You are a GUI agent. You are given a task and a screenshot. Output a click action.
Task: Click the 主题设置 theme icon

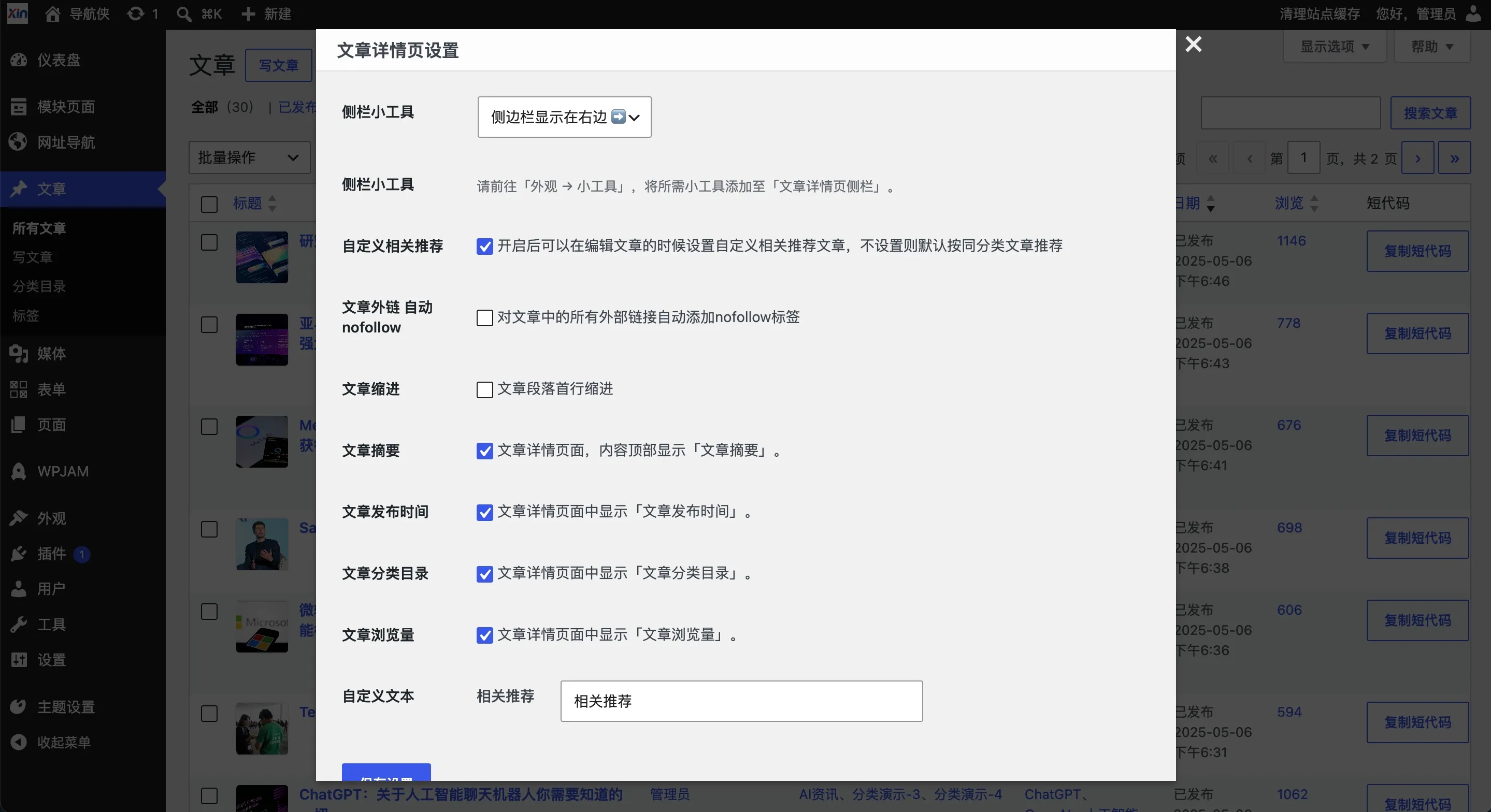tap(19, 707)
